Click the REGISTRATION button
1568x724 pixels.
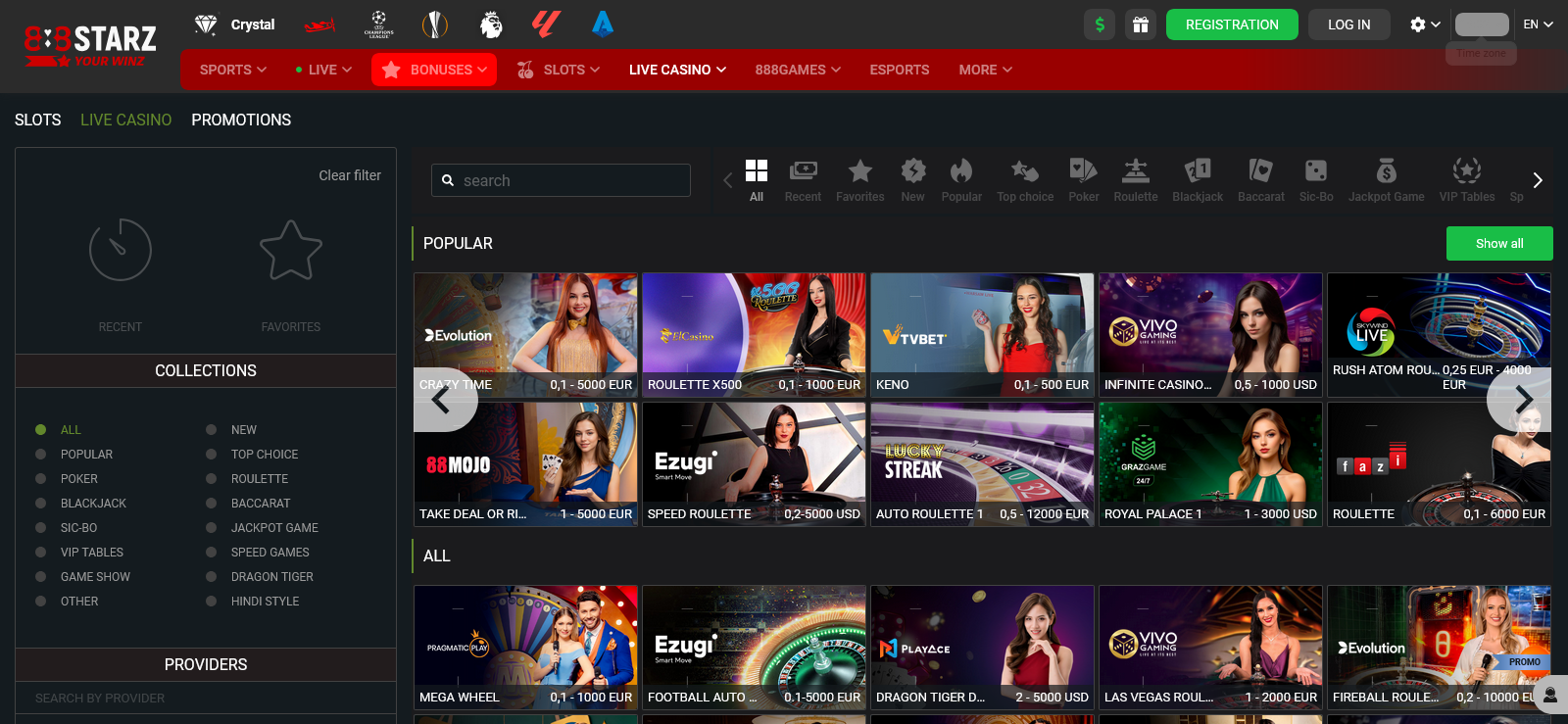coord(1232,24)
